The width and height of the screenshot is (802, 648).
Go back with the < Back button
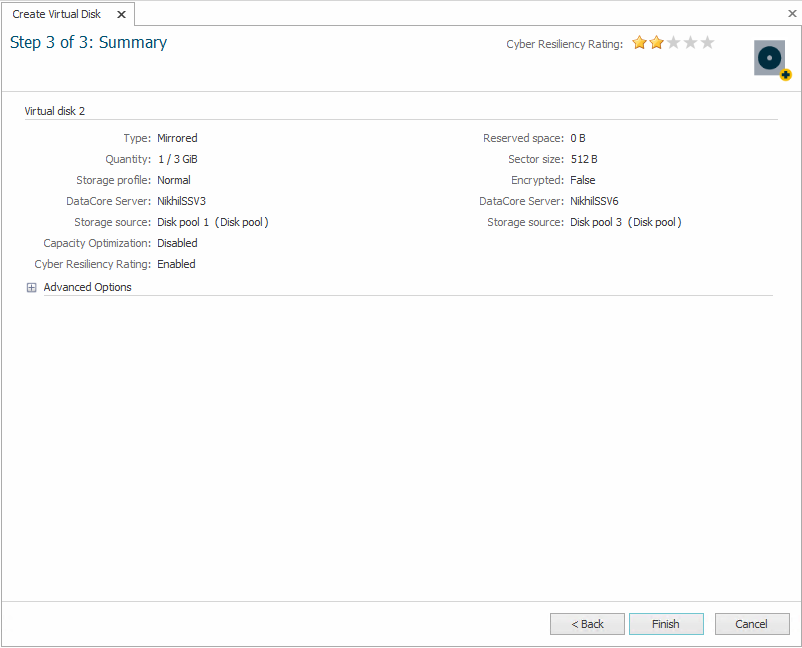pyautogui.click(x=587, y=624)
